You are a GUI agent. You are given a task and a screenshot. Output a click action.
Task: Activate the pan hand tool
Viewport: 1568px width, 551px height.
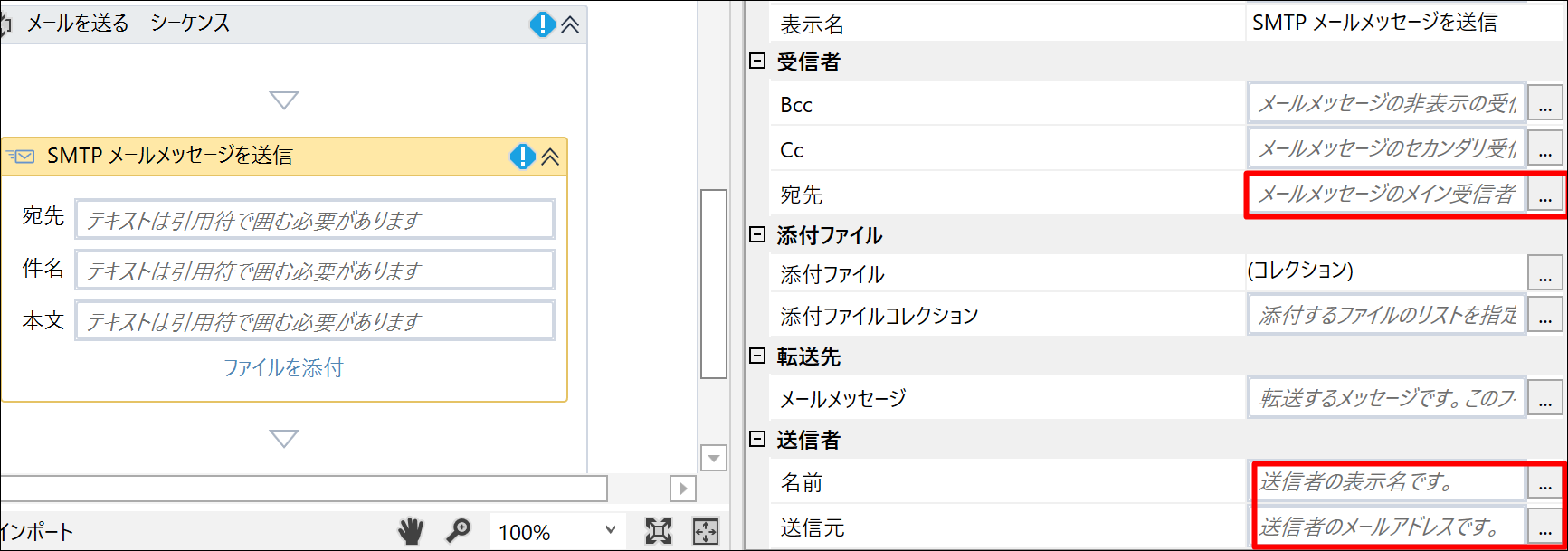pyautogui.click(x=412, y=531)
